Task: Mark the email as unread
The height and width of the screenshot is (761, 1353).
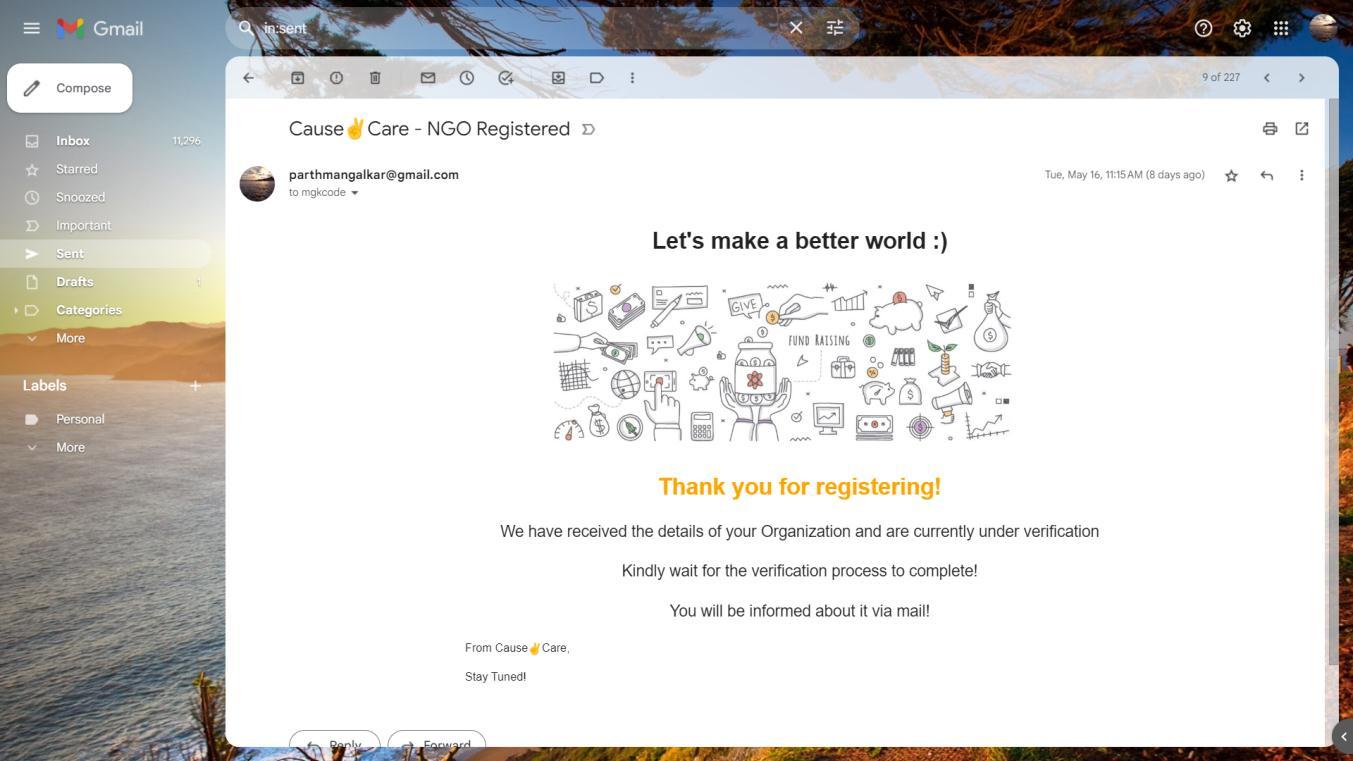Action: 428,78
